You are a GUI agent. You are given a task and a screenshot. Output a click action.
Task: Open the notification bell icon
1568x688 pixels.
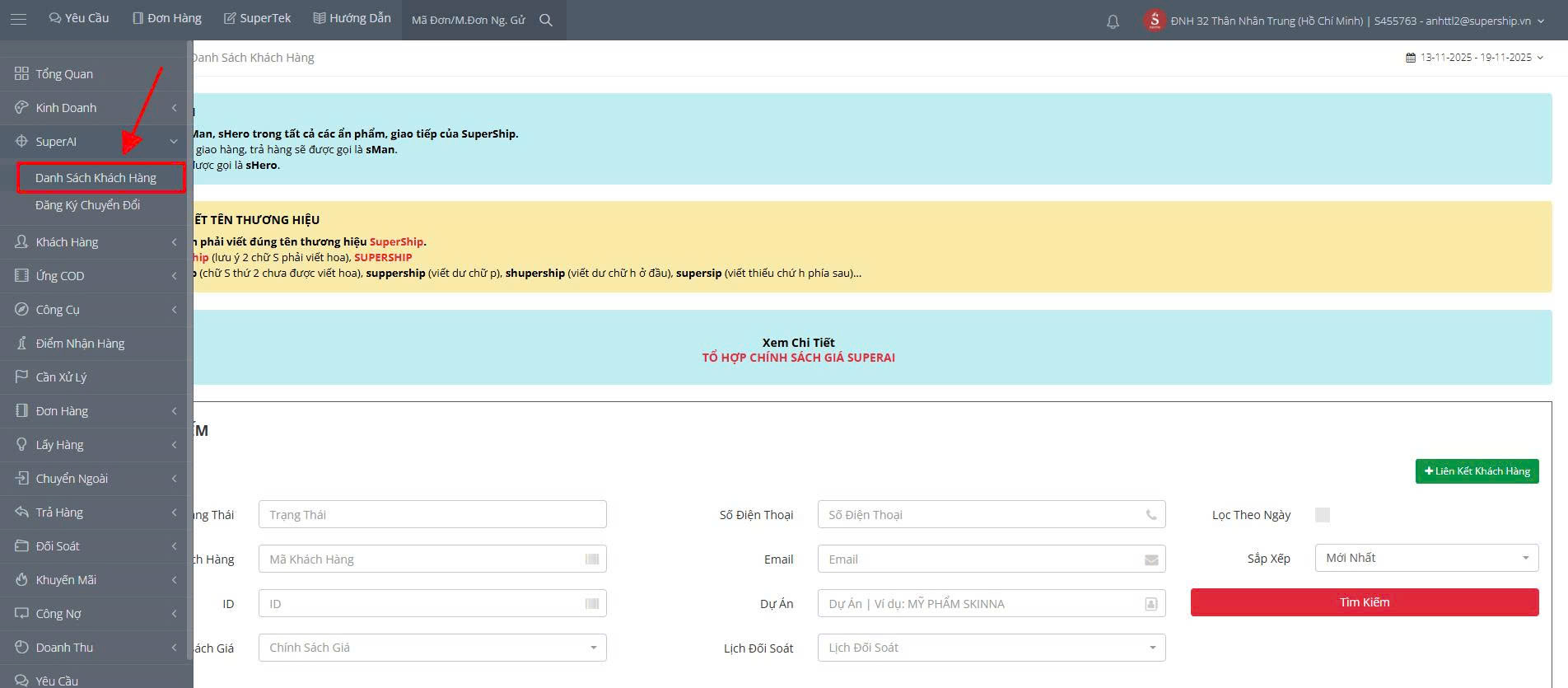click(1113, 21)
